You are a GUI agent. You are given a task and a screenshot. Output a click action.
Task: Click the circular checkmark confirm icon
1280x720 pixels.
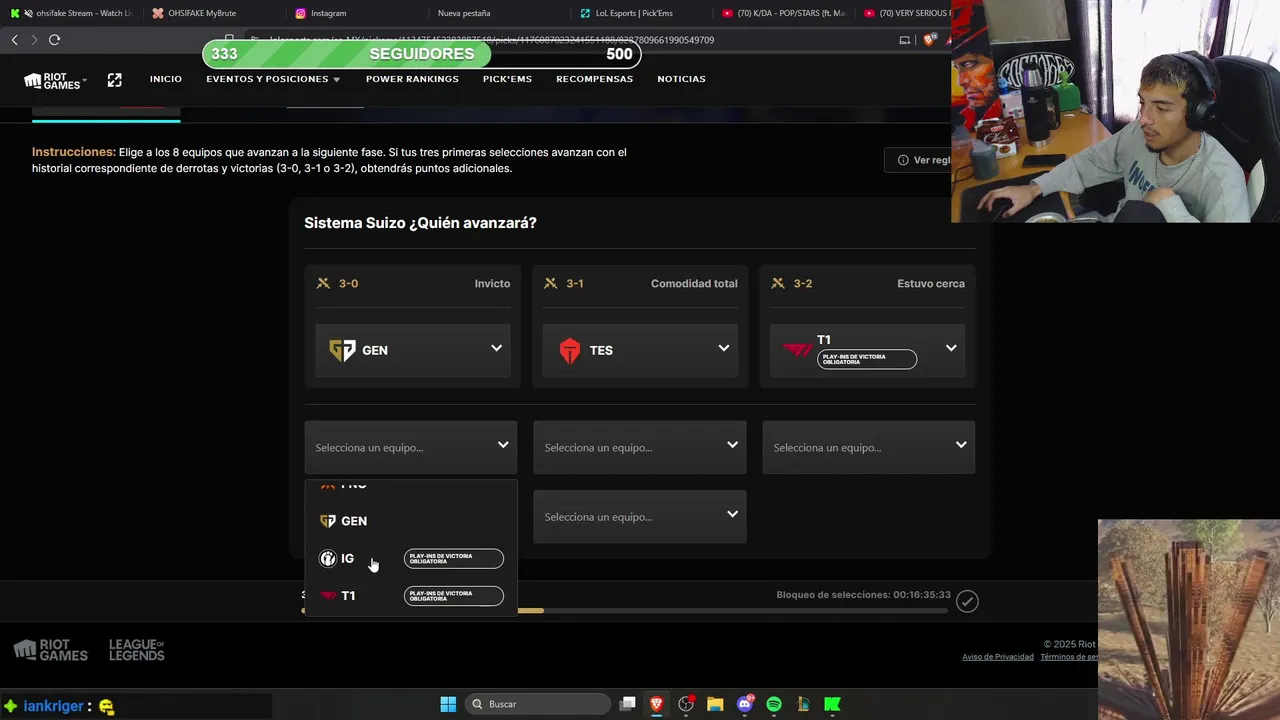click(967, 601)
